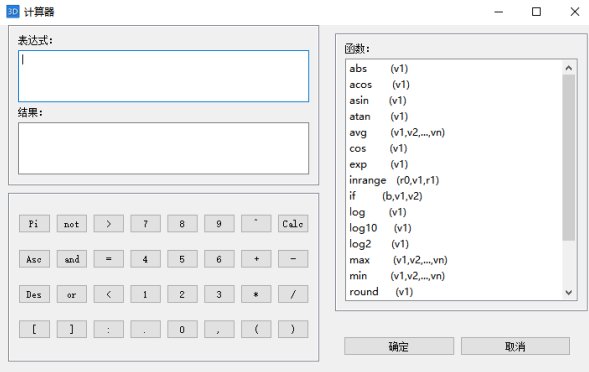
Task: Click the greater-than operator key
Action: (x=109, y=224)
